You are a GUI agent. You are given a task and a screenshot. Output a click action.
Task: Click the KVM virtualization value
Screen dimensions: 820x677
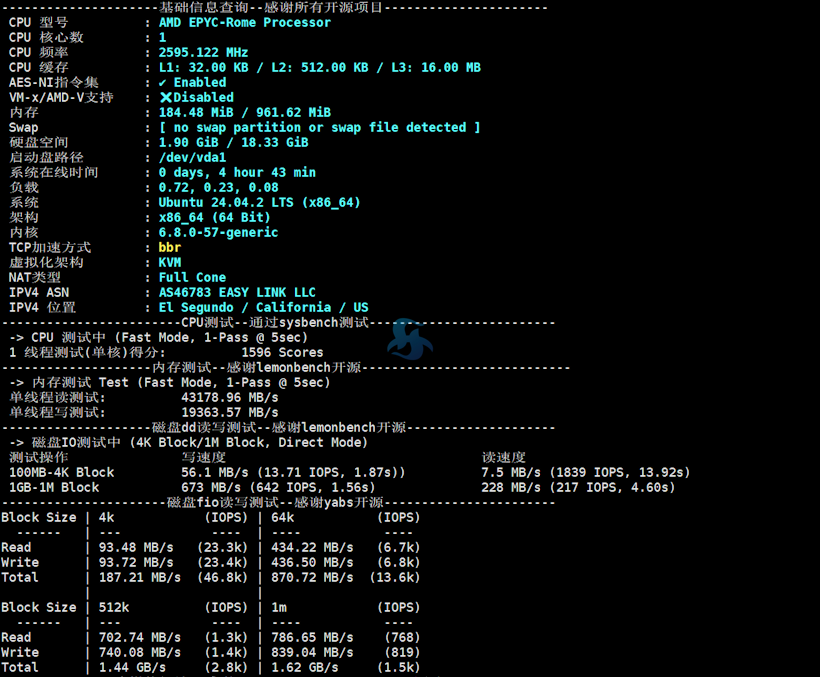tap(170, 263)
